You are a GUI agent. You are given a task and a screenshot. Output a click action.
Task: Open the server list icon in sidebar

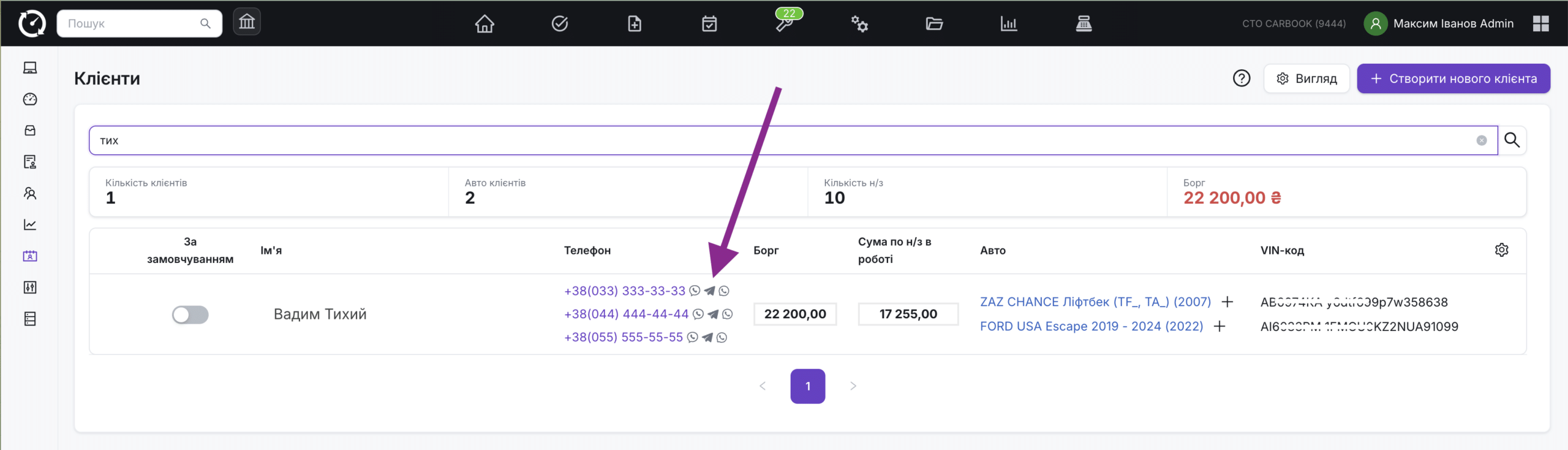pos(30,319)
